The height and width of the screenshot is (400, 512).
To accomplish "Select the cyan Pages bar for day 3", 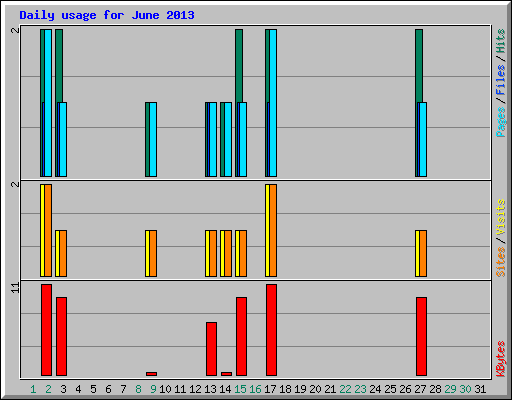I will pyautogui.click(x=63, y=139).
